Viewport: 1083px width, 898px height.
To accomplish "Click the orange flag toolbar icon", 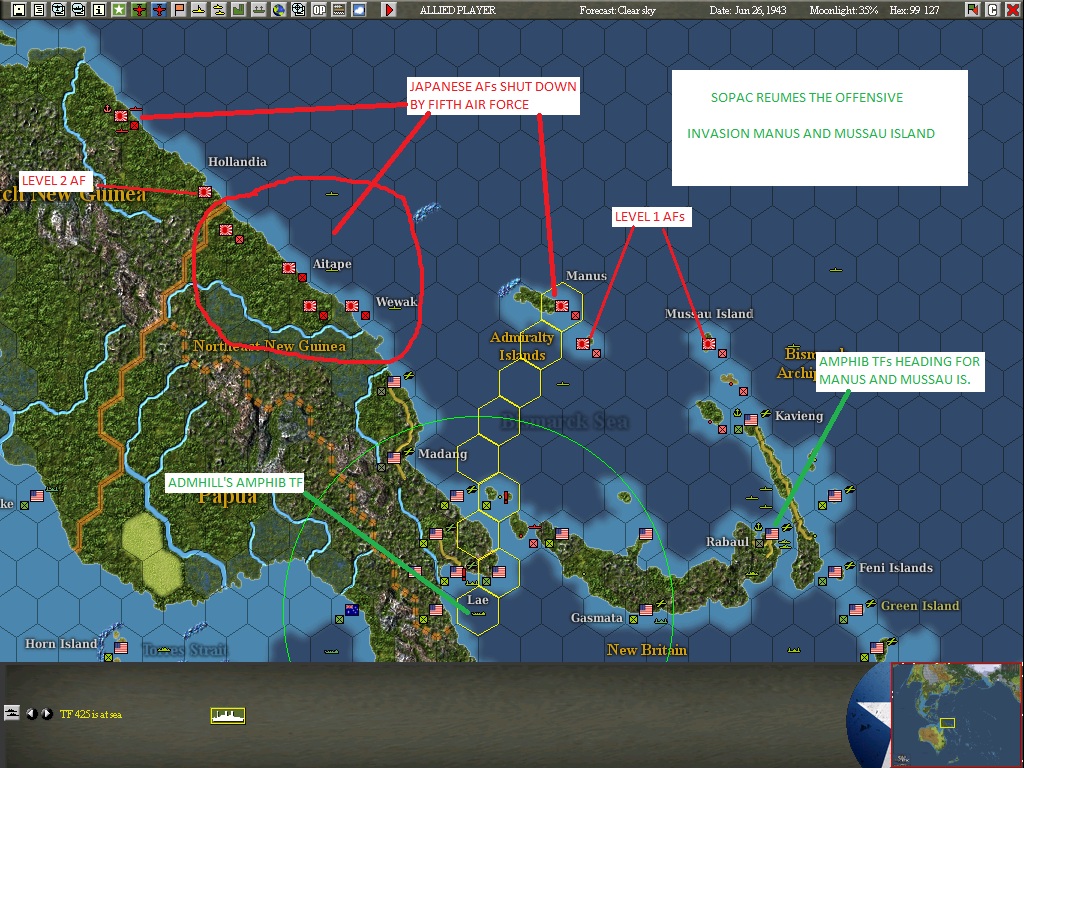I will point(179,10).
